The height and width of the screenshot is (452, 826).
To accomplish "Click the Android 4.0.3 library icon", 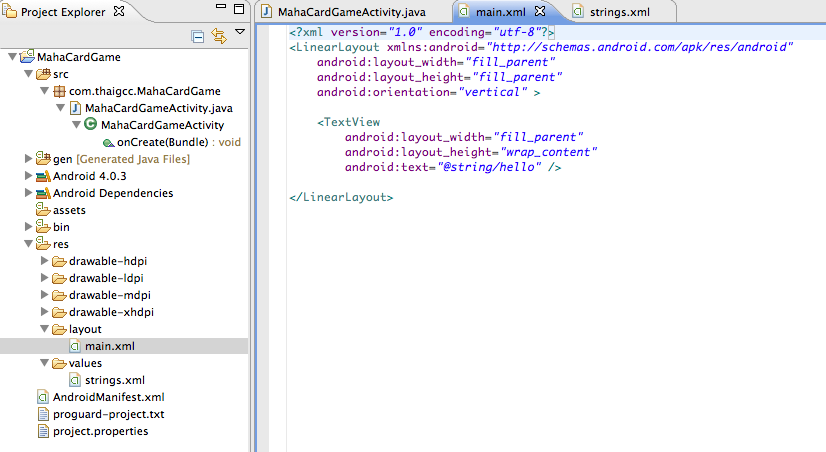I will [x=43, y=176].
